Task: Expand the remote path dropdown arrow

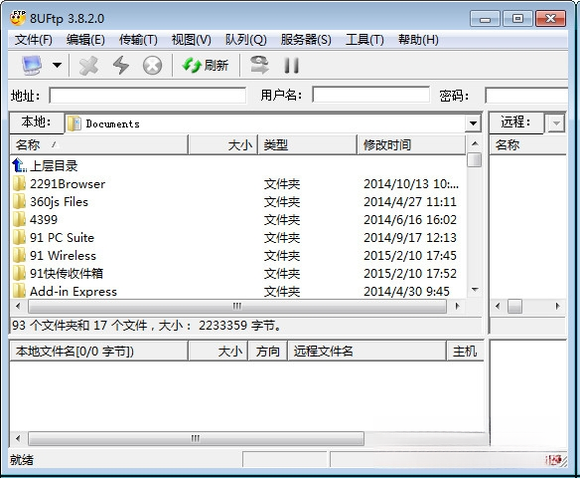Action: tap(556, 123)
